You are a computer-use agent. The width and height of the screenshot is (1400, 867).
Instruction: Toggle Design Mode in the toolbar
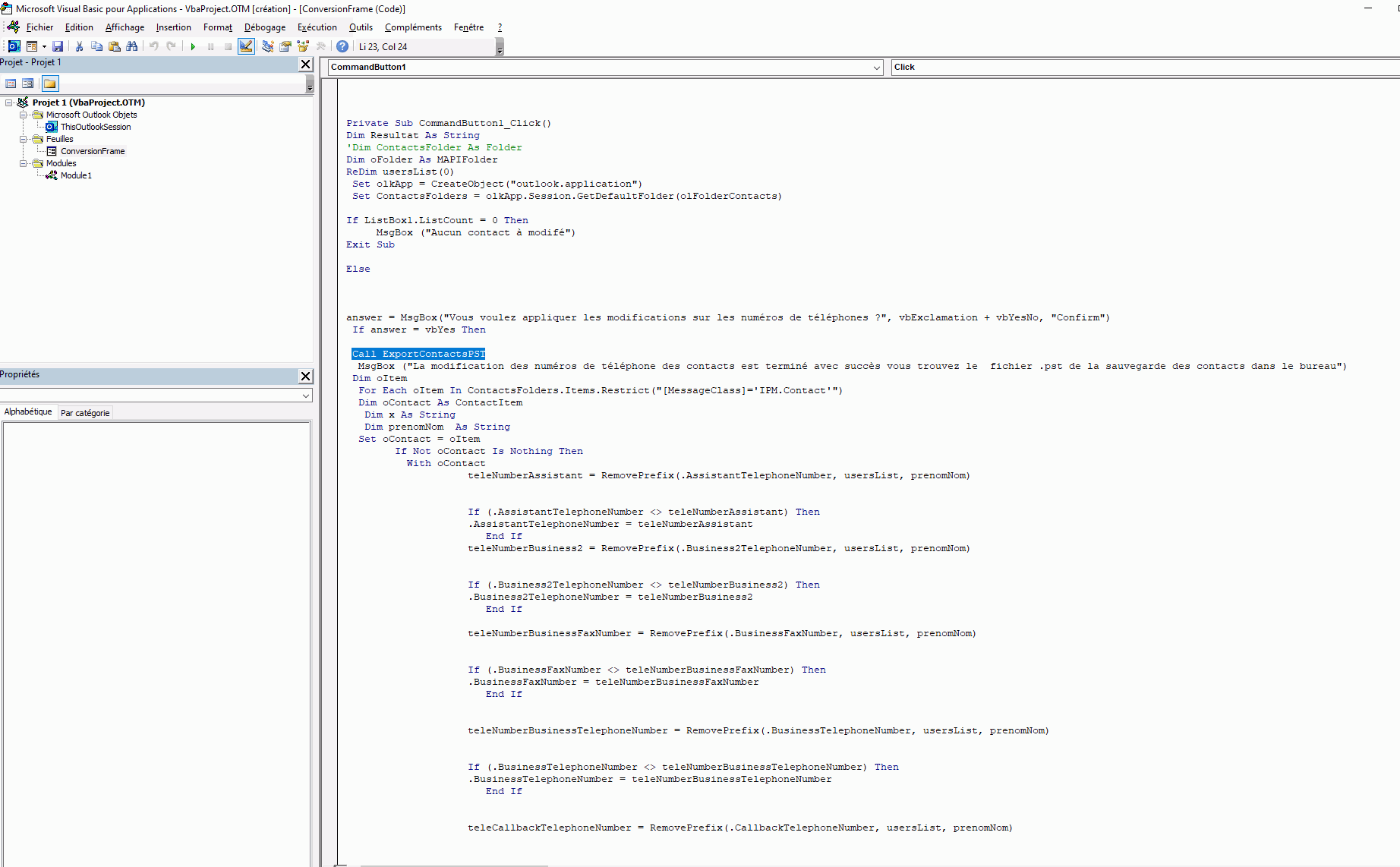pos(246,46)
